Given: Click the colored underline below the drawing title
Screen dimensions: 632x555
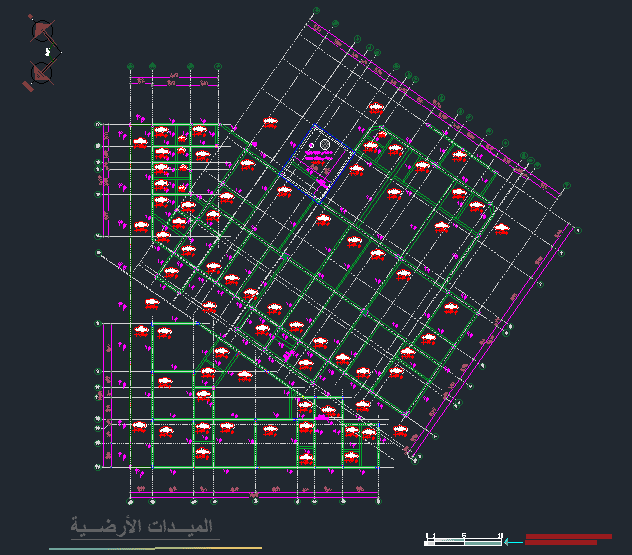Looking at the screenshot, I should 156,548.
